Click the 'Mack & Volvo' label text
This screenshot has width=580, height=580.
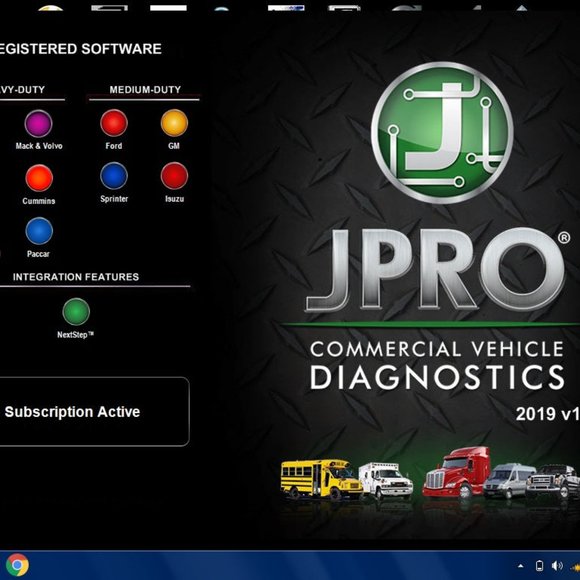[39, 146]
